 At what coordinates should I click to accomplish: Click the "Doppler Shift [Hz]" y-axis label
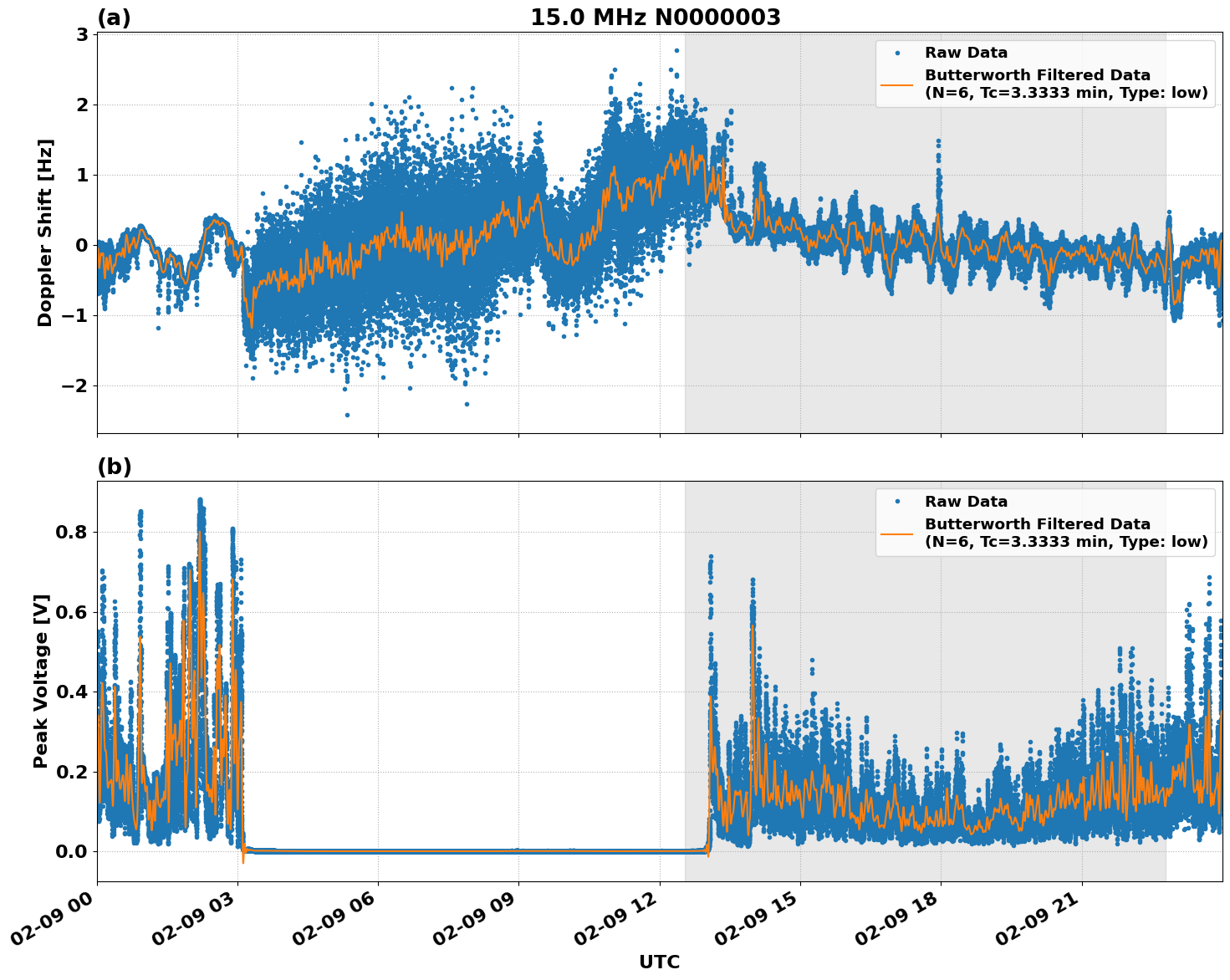click(x=45, y=232)
